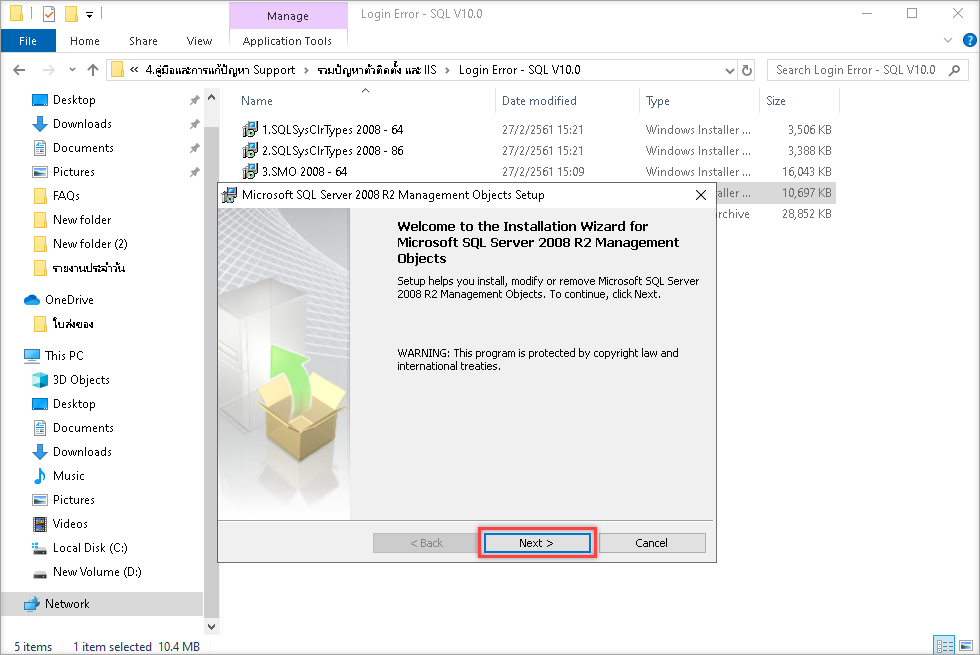Select the 3D Objects folder icon
Viewport: 980px width, 655px height.
coord(40,380)
